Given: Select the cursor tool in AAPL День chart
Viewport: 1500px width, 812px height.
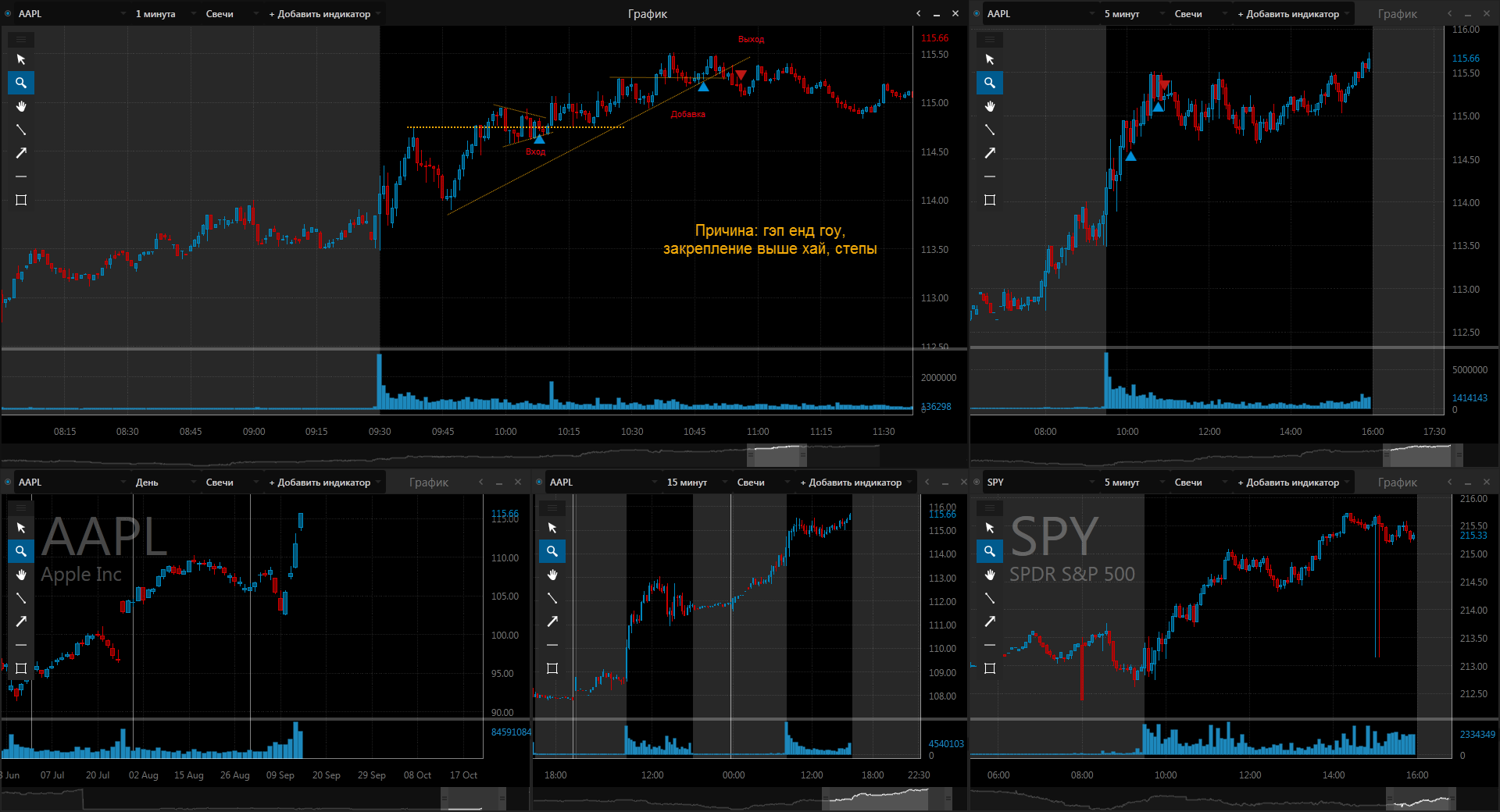Looking at the screenshot, I should (21, 528).
